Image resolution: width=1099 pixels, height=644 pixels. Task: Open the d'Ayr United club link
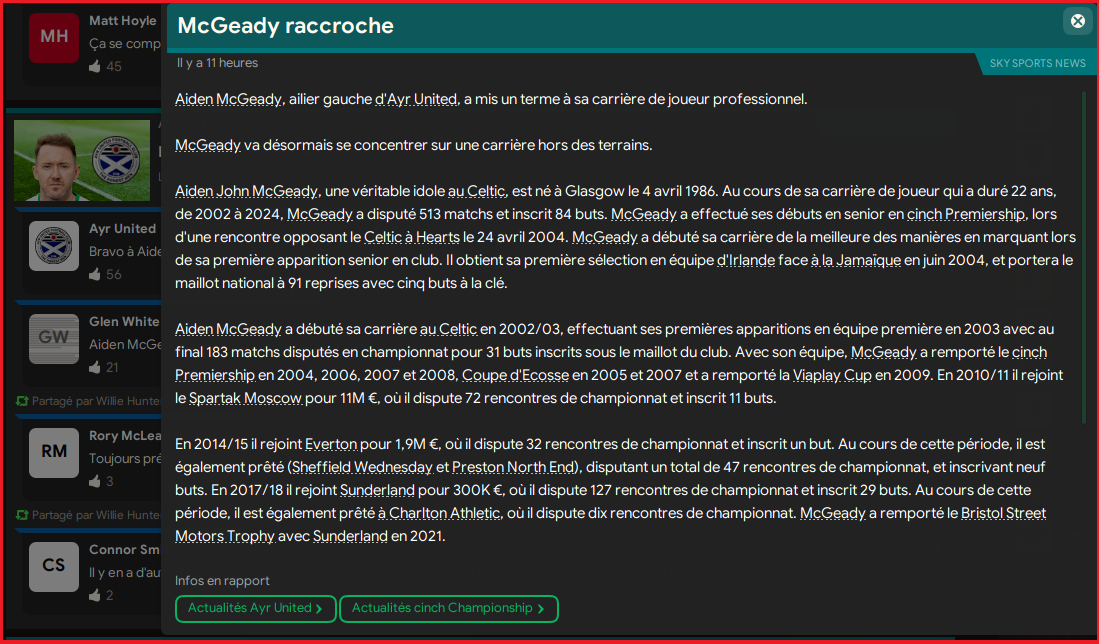tap(416, 100)
